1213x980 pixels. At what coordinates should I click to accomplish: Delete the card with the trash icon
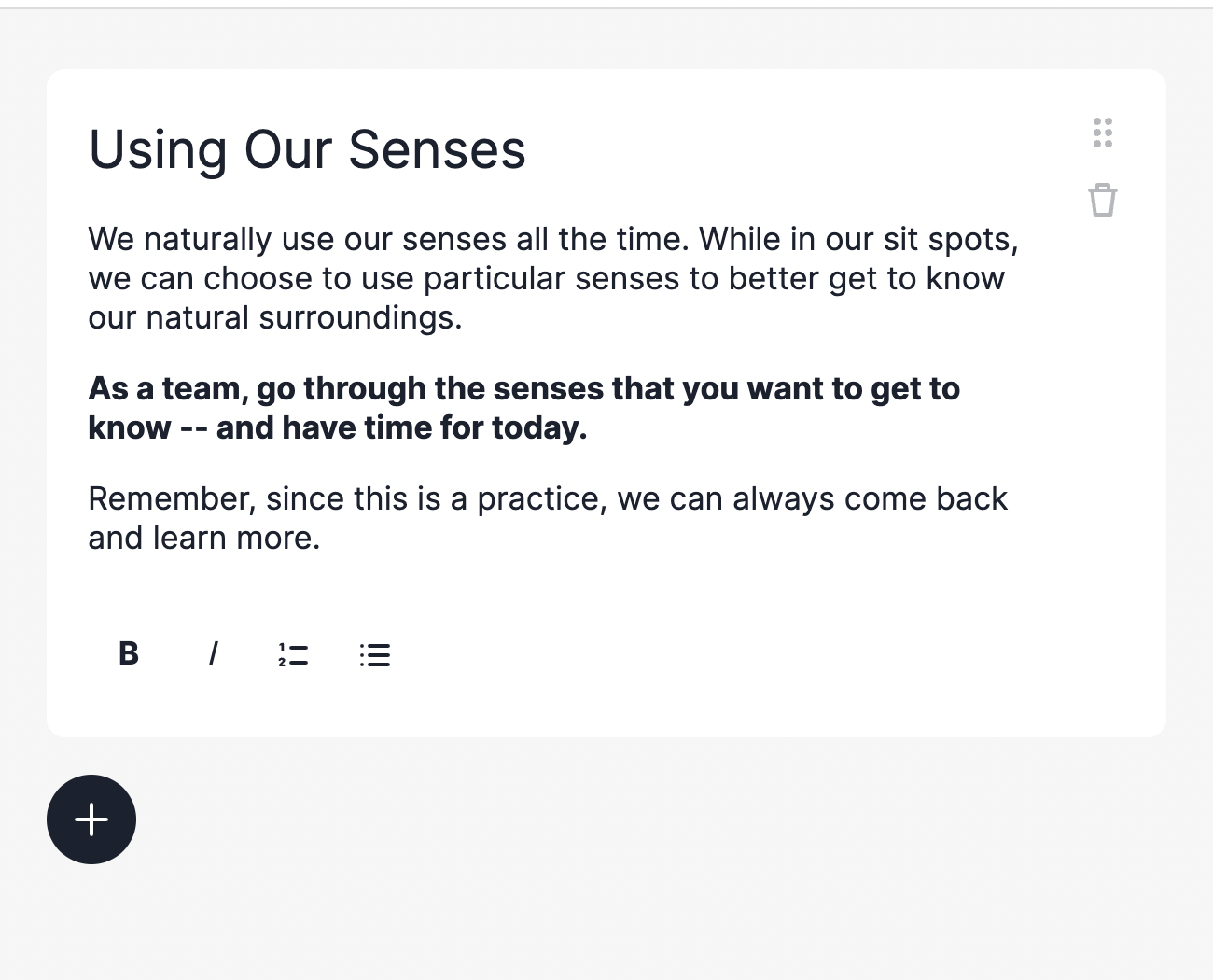[x=1102, y=200]
